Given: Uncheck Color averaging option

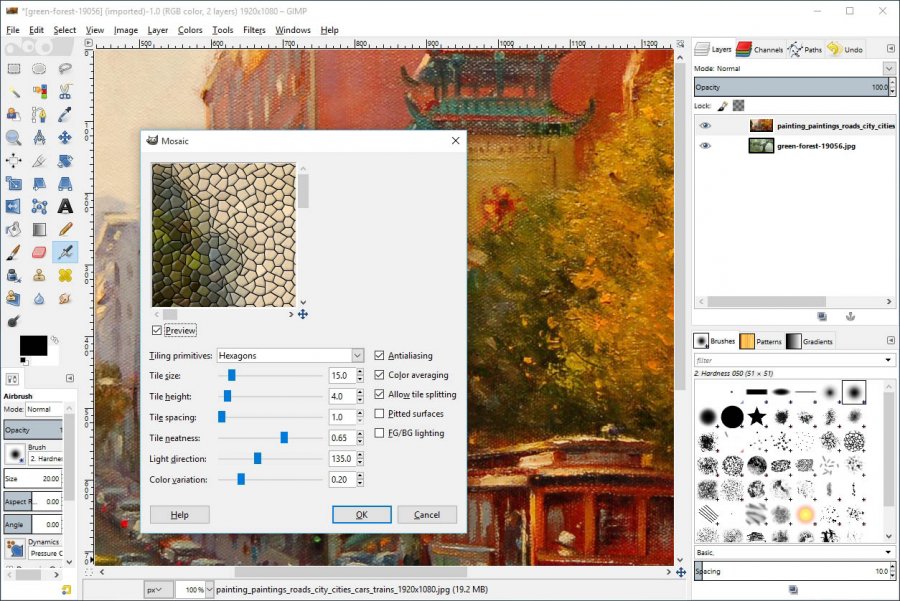Looking at the screenshot, I should coord(379,375).
